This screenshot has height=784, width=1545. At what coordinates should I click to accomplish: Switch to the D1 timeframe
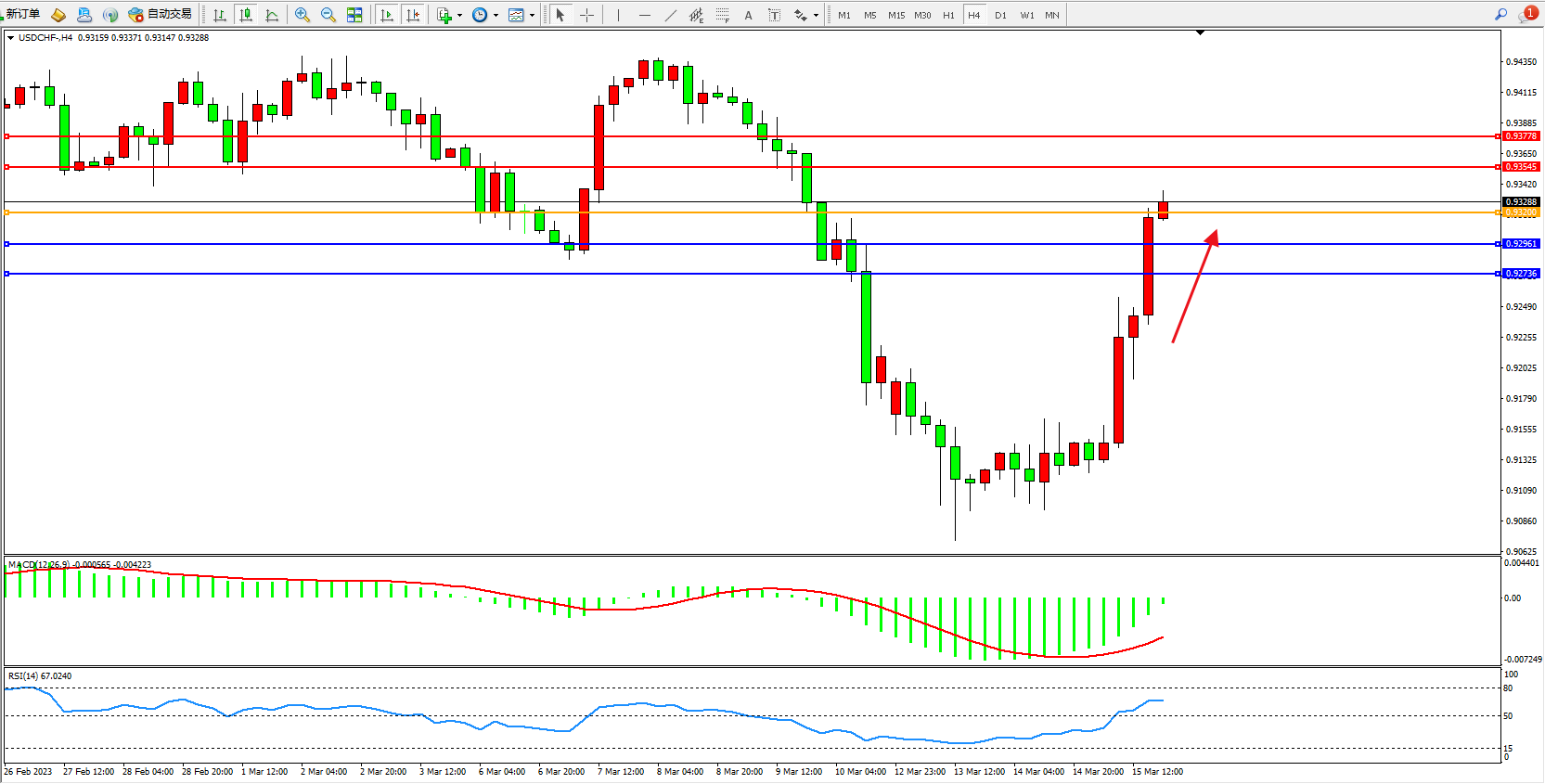[x=1000, y=15]
